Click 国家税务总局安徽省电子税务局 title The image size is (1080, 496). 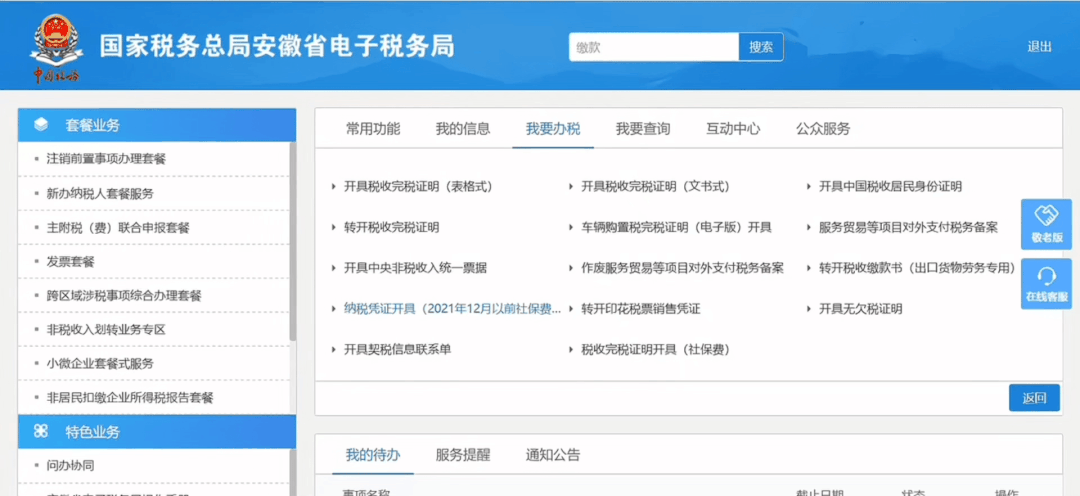click(x=276, y=47)
